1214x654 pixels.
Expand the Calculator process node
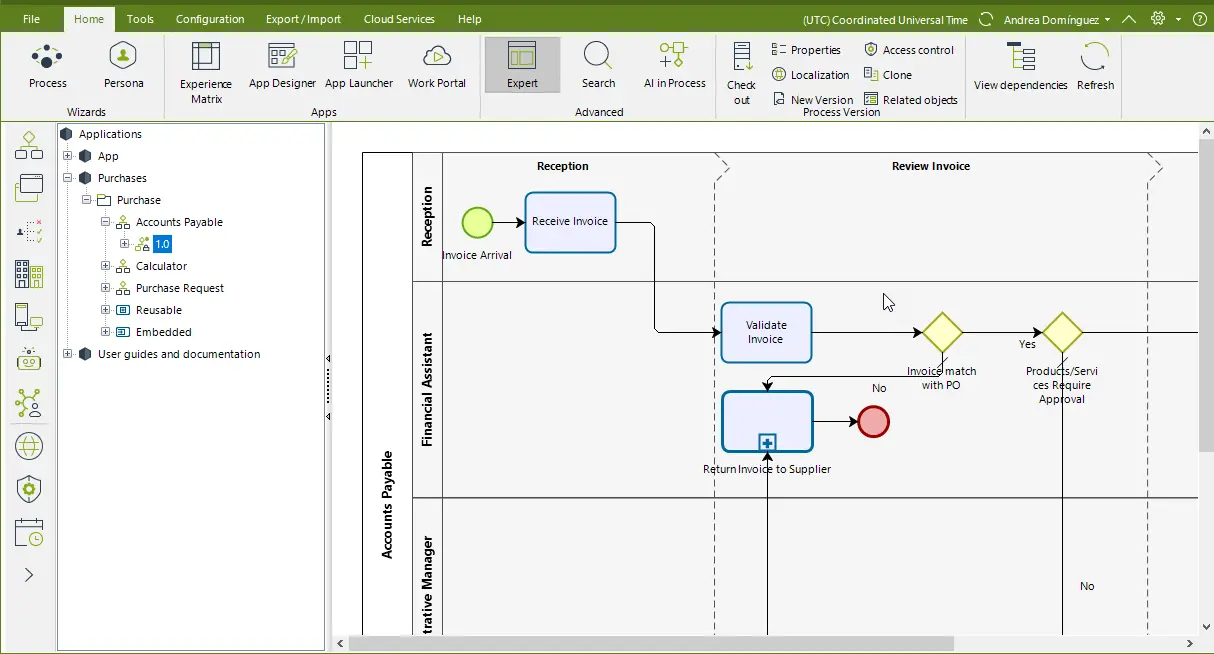105,266
